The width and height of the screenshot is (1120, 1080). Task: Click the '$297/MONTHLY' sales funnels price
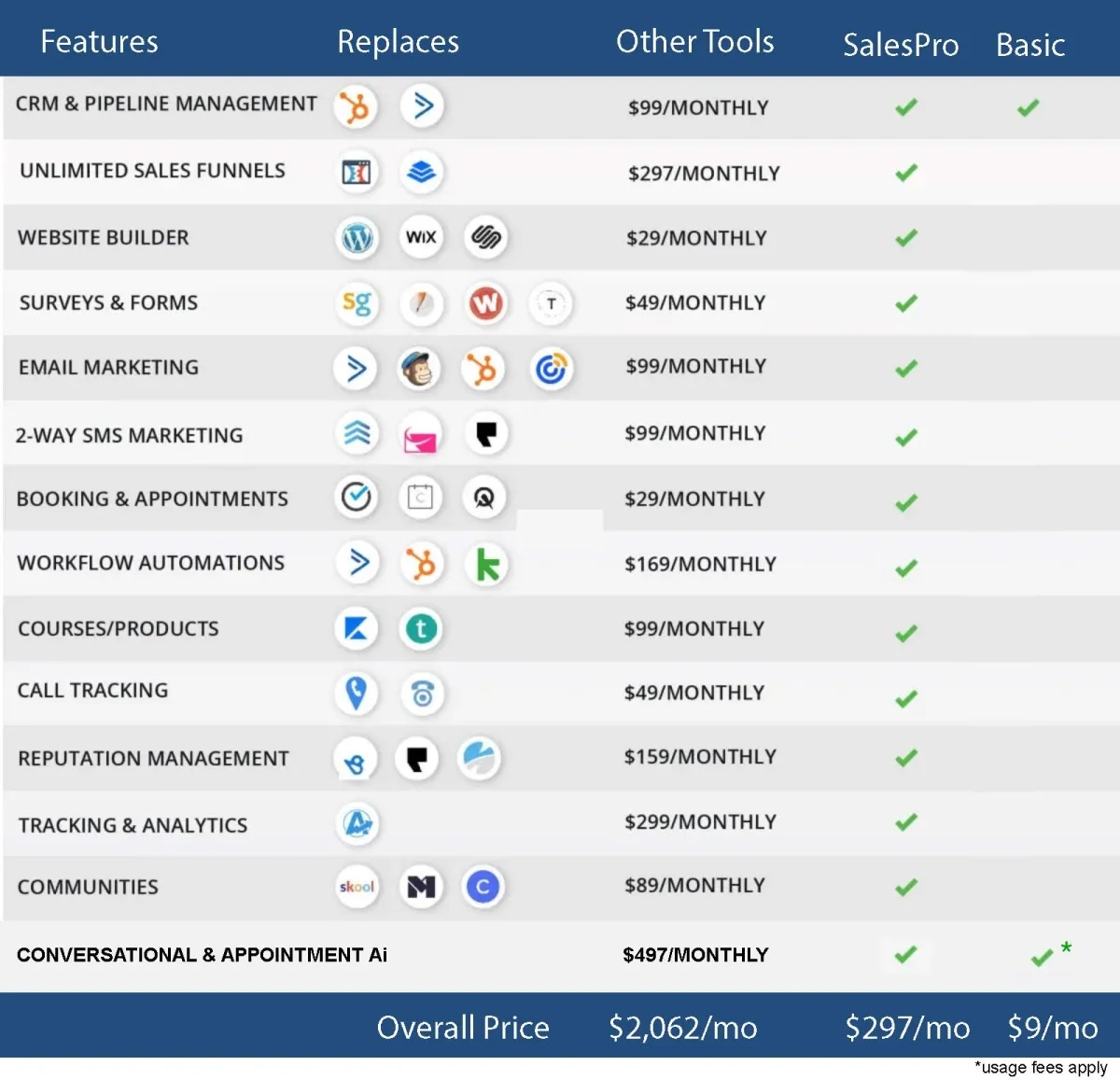point(704,174)
